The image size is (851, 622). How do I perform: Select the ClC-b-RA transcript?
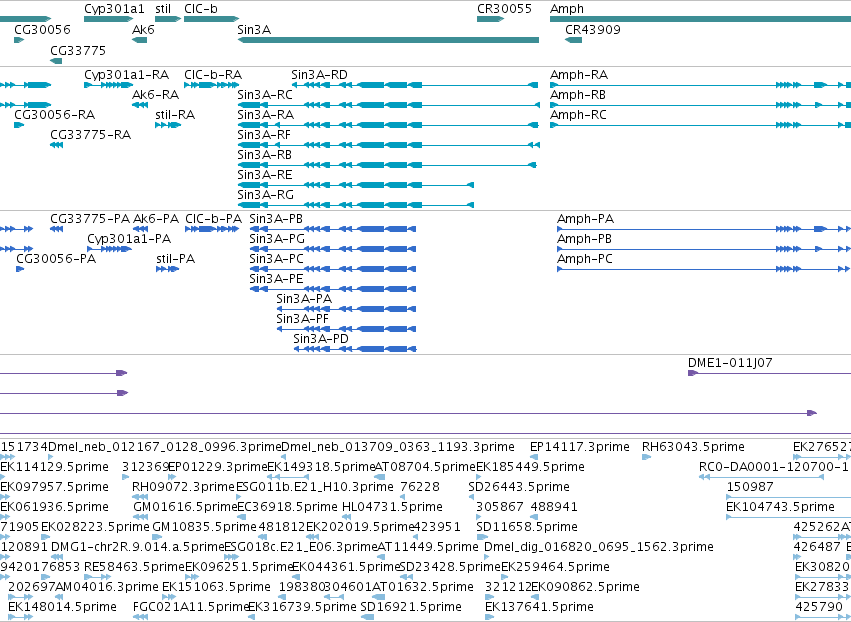[x=212, y=85]
